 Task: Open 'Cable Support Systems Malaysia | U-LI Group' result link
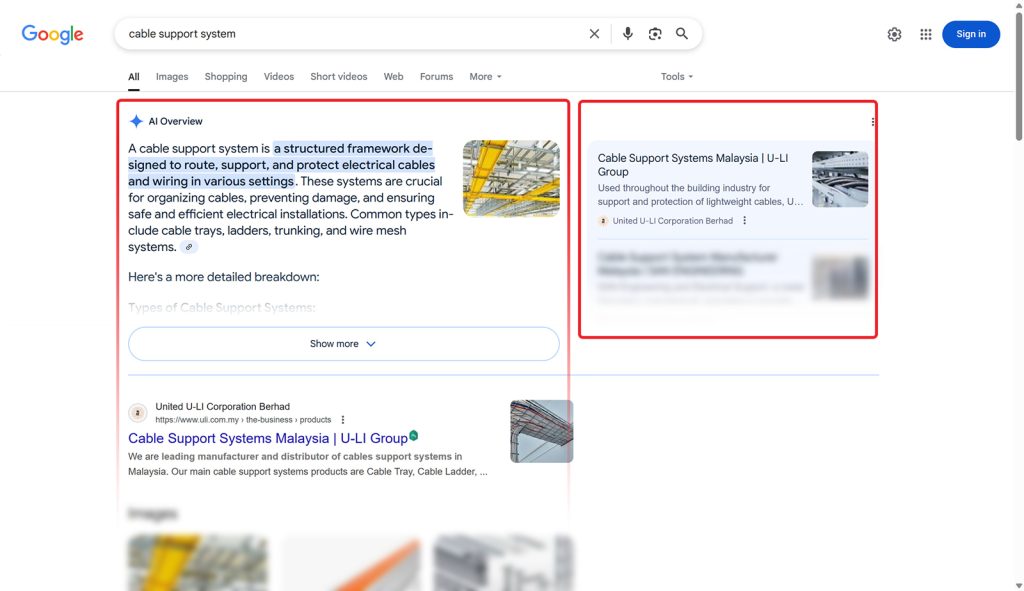coord(268,438)
